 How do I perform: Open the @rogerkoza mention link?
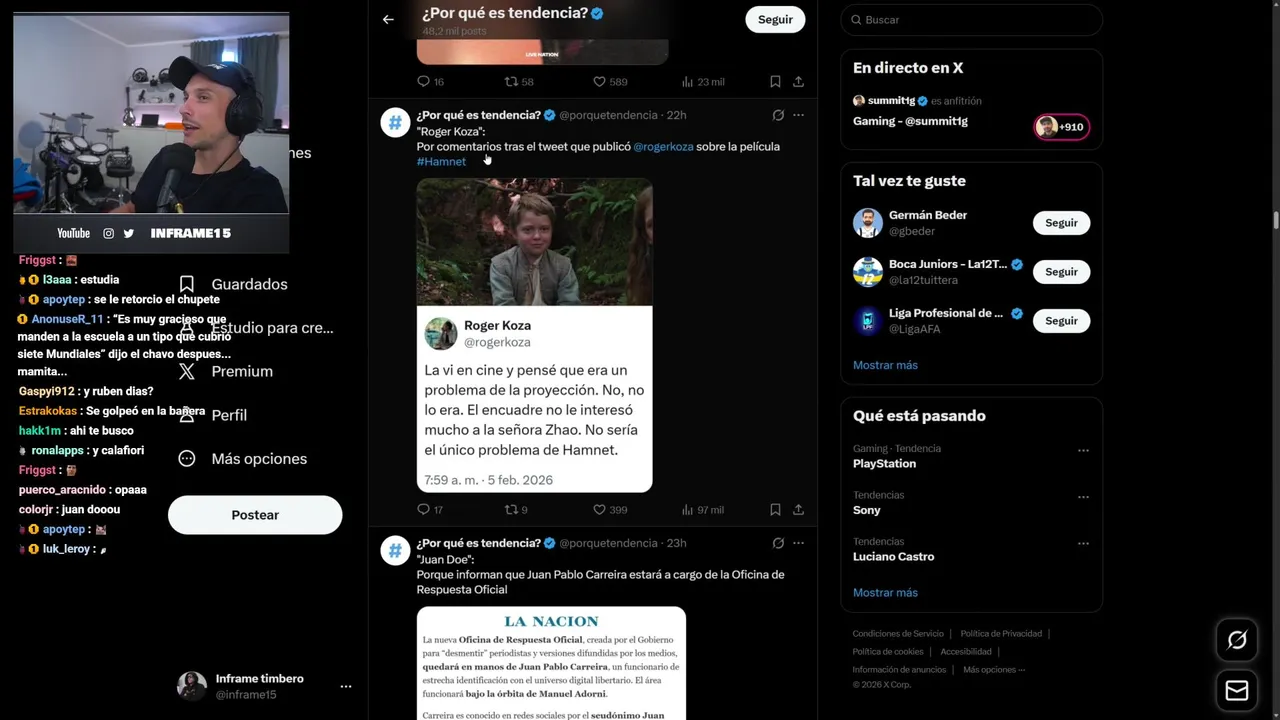click(x=663, y=146)
